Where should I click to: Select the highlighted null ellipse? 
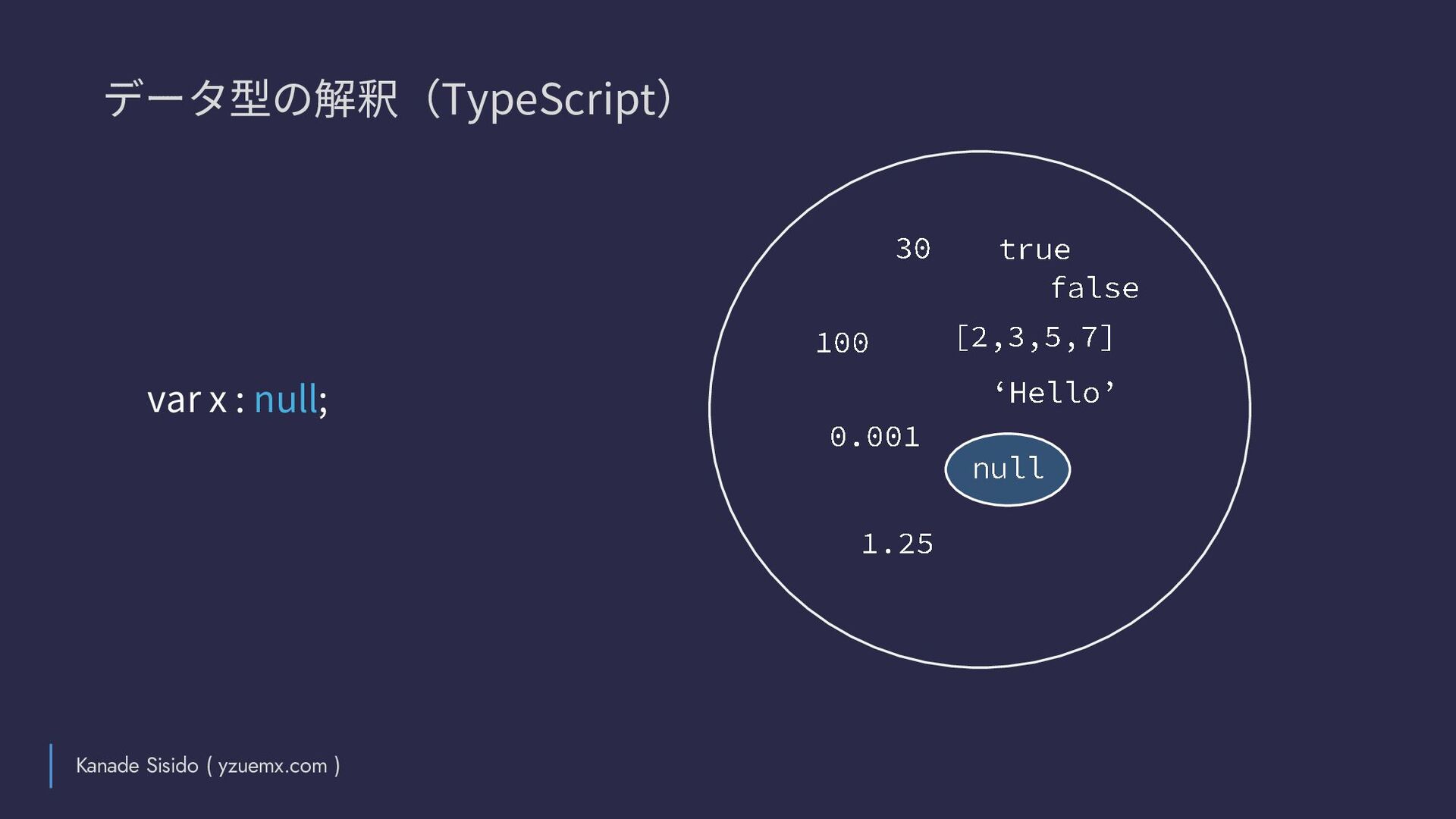click(x=1007, y=469)
